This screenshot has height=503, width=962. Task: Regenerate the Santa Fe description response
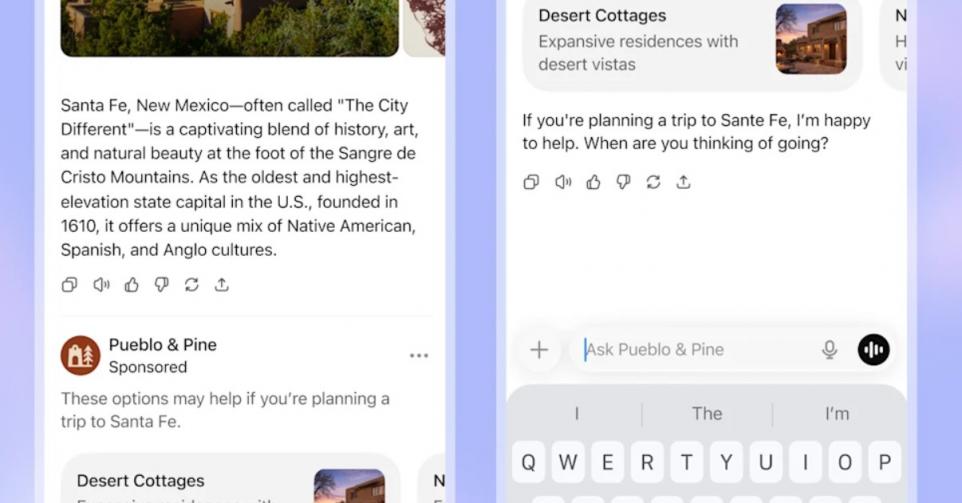191,285
